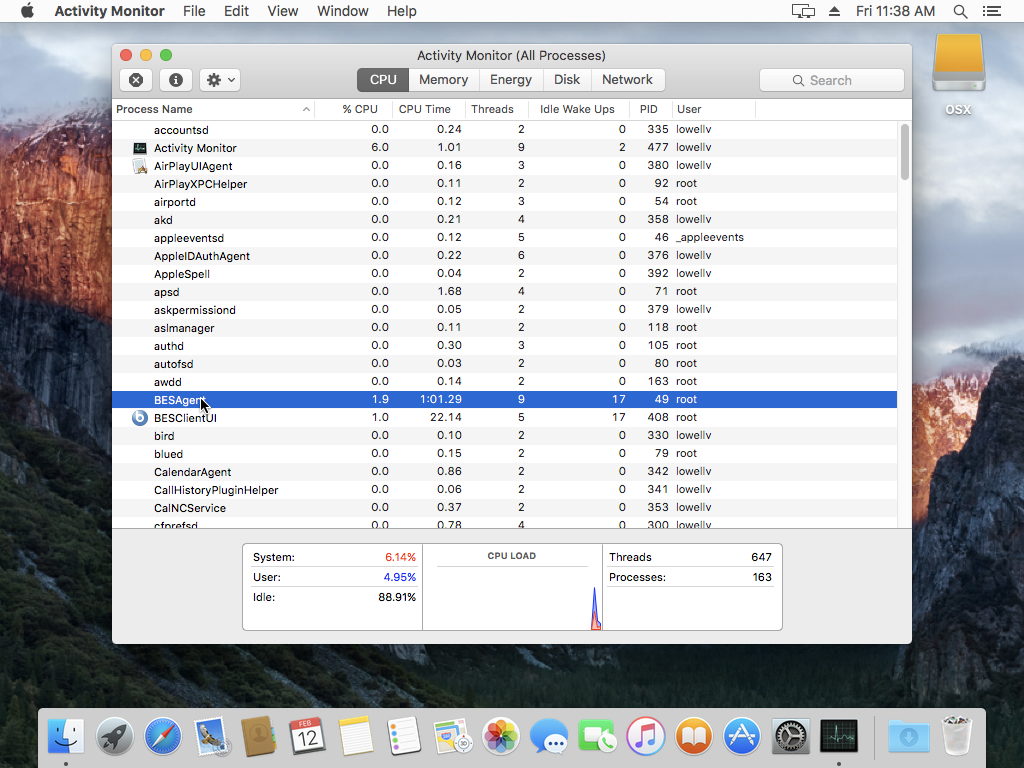Open iTunes from the Dock

pos(645,736)
